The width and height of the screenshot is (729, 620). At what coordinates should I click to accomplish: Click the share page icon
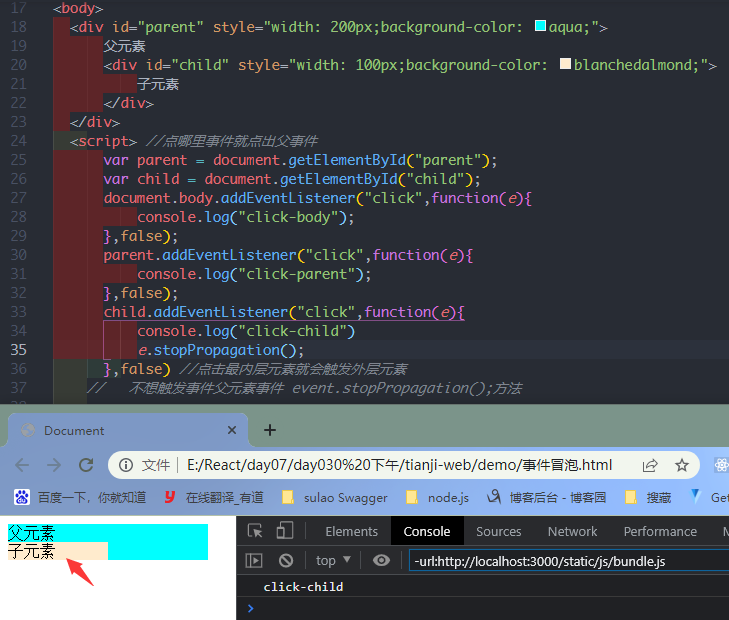pos(650,465)
